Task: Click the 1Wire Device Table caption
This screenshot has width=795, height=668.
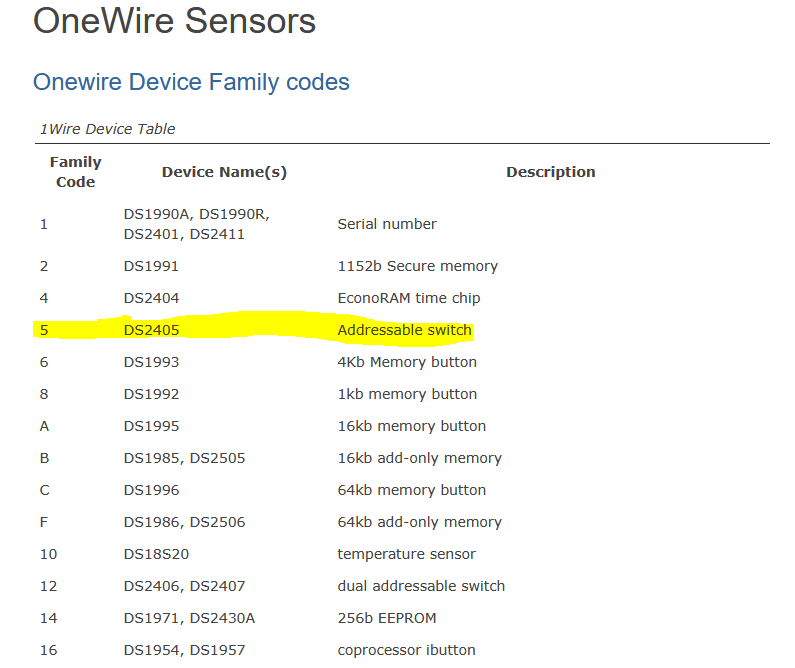Action: (107, 129)
